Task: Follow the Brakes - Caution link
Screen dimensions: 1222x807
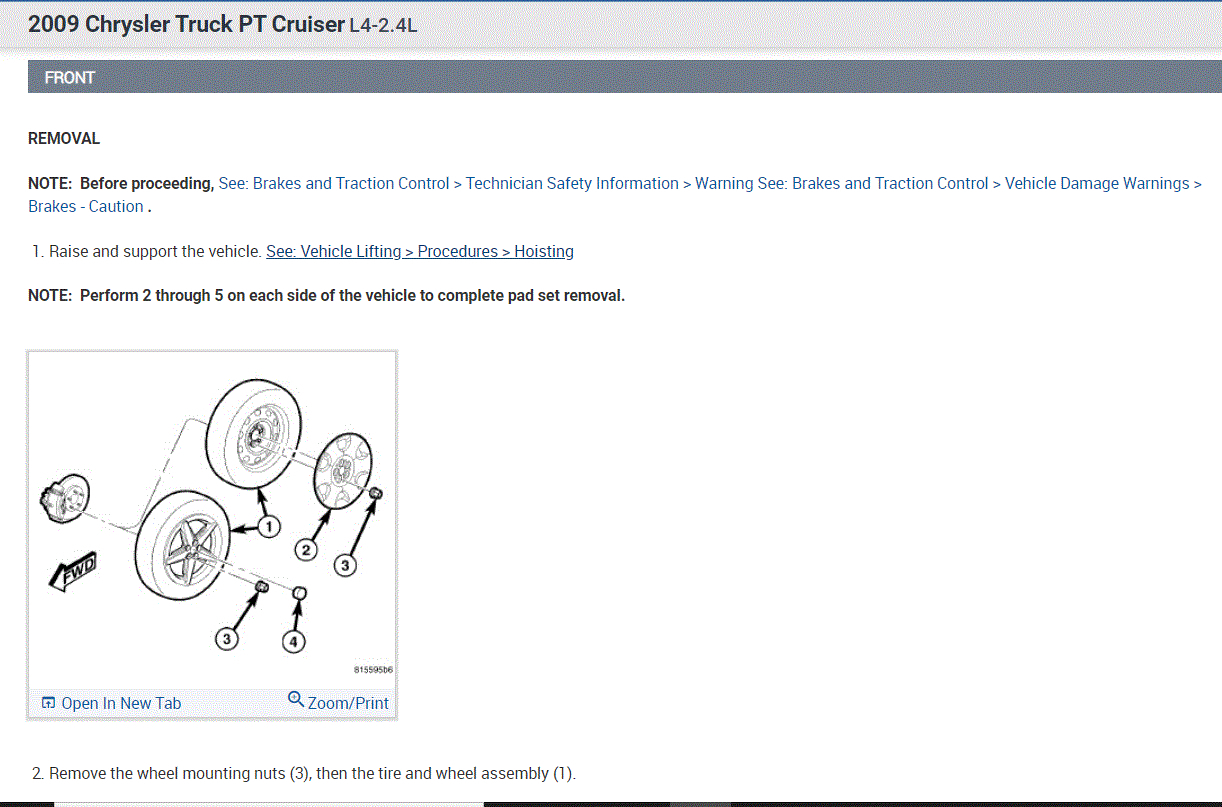Action: pyautogui.click(x=86, y=206)
